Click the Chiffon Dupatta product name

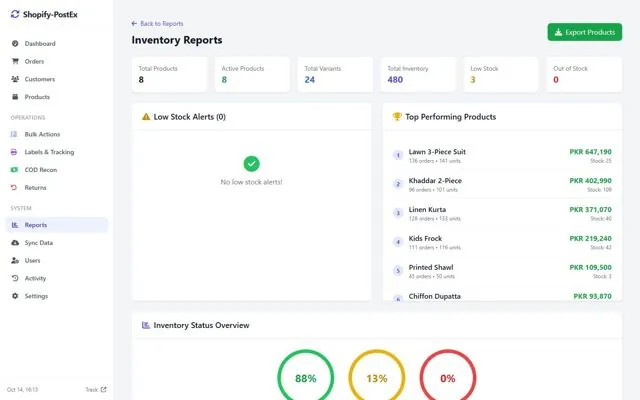tap(435, 296)
